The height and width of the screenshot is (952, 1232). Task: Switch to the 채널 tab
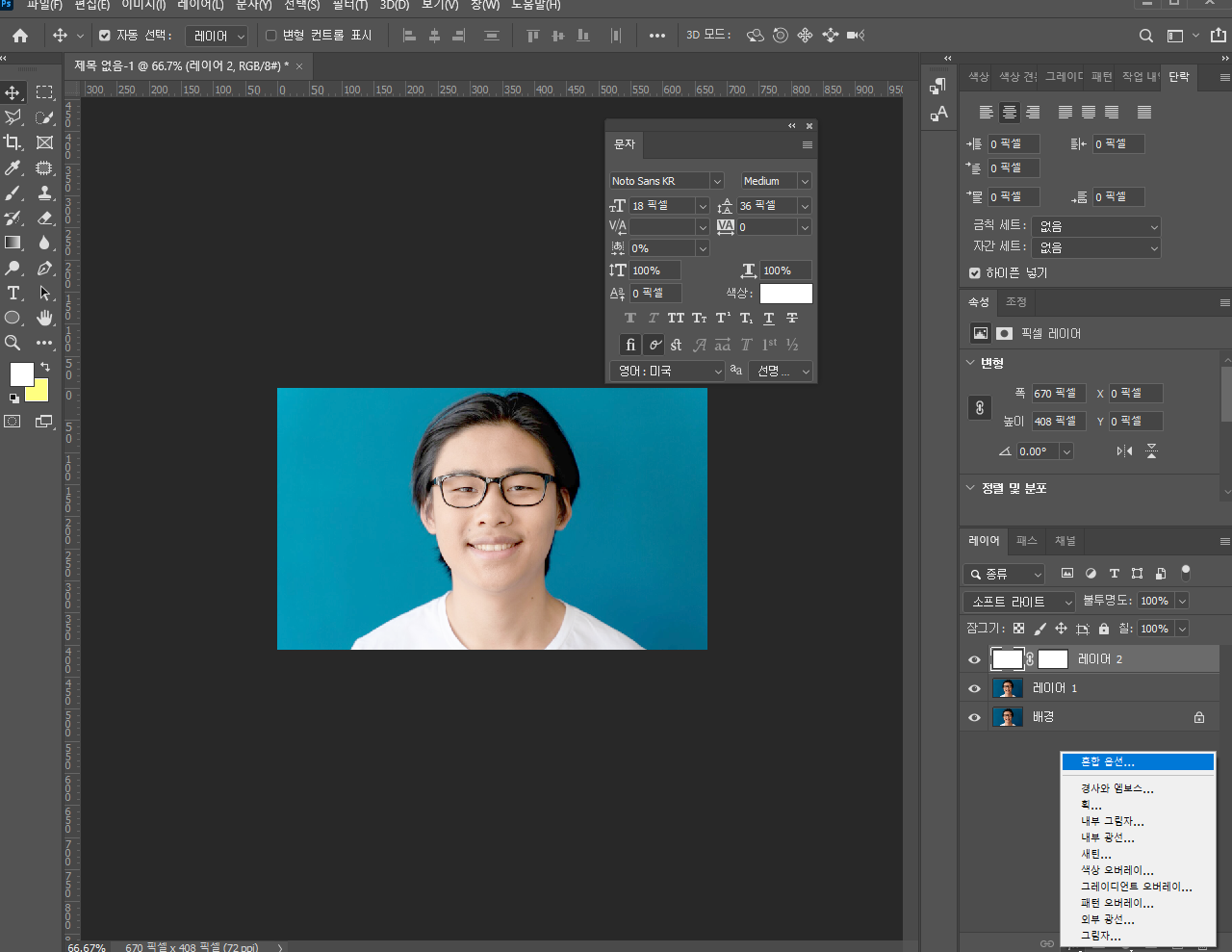pyautogui.click(x=1065, y=541)
